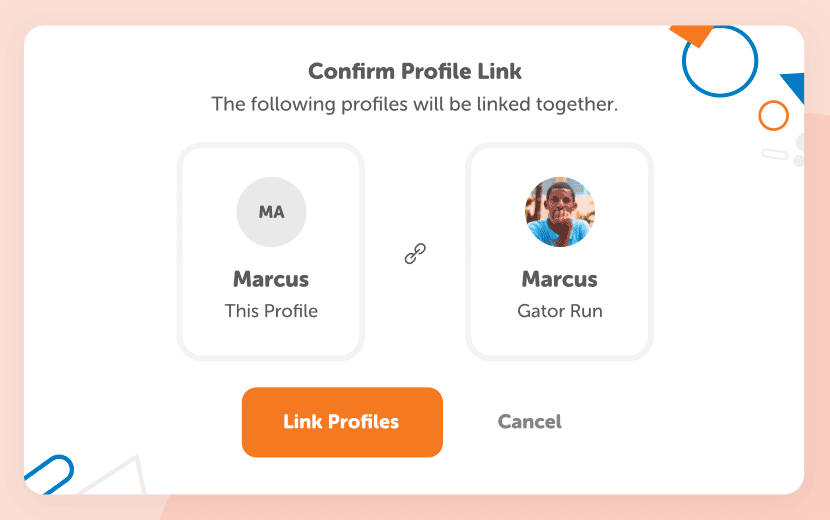The height and width of the screenshot is (520, 830).
Task: Click the MA initials avatar
Action: click(271, 212)
